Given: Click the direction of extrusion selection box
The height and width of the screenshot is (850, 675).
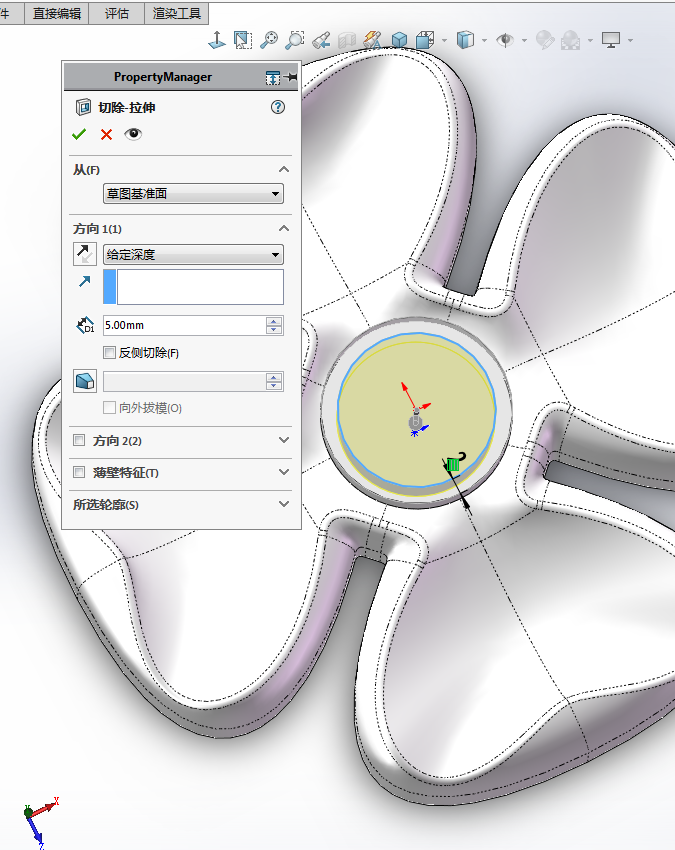Looking at the screenshot, I should 194,287.
